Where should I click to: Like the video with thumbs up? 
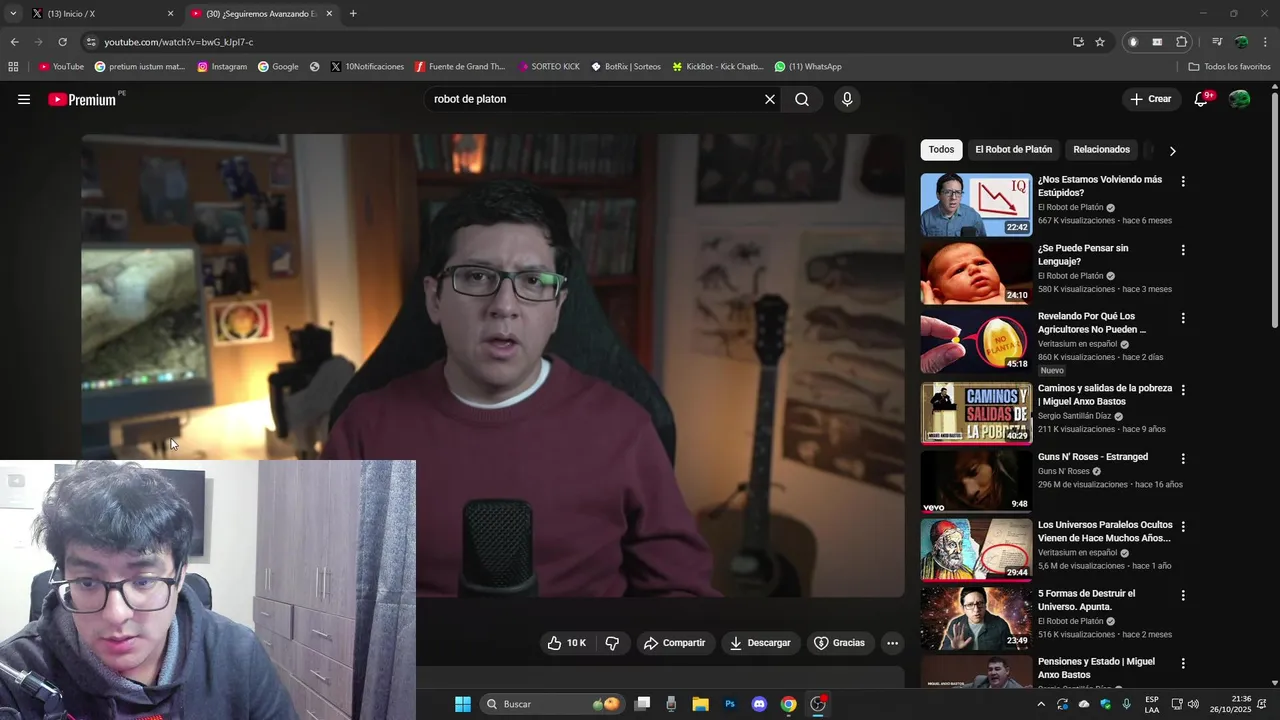point(566,643)
